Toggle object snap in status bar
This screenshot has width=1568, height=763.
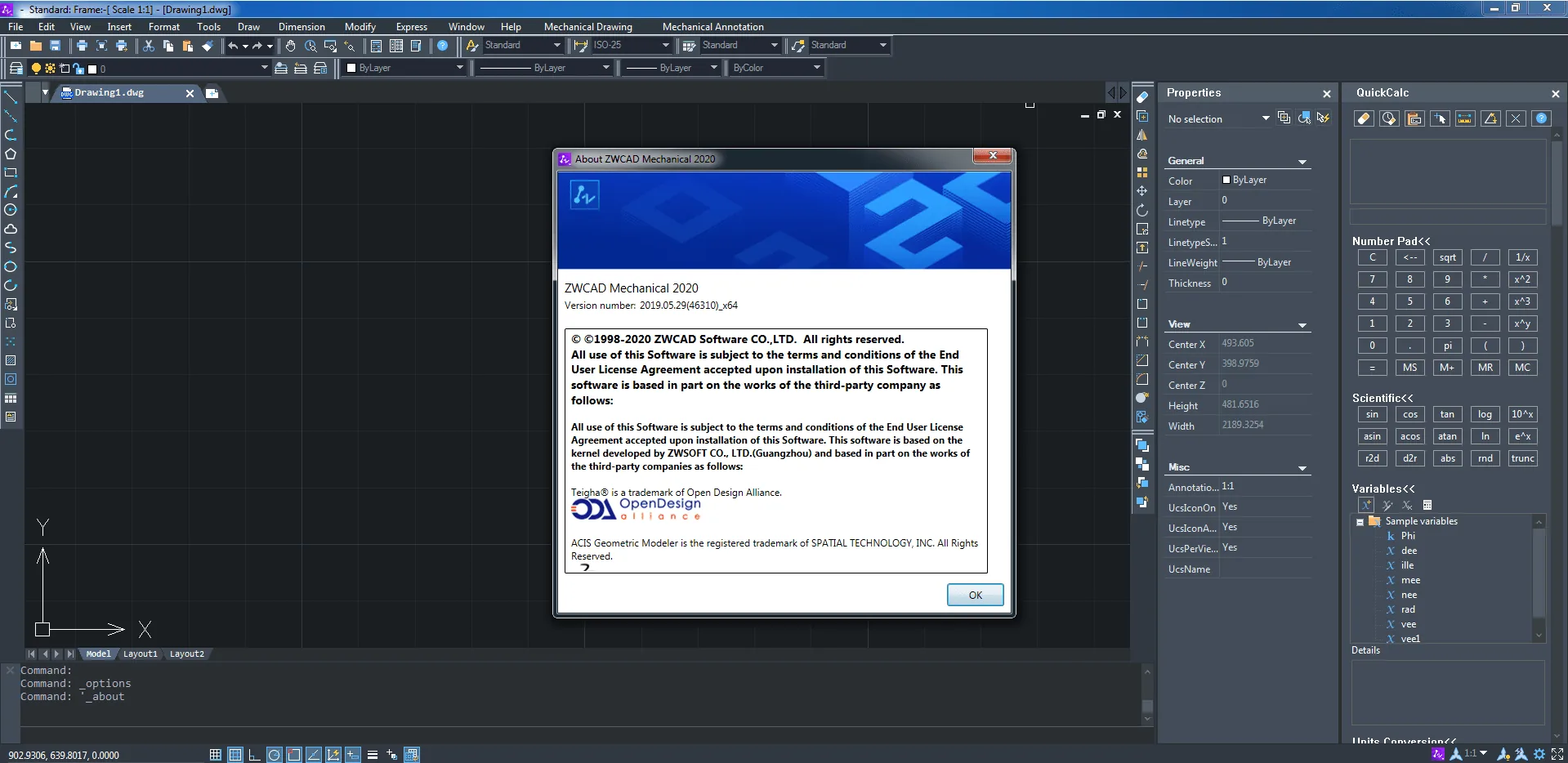[x=293, y=755]
